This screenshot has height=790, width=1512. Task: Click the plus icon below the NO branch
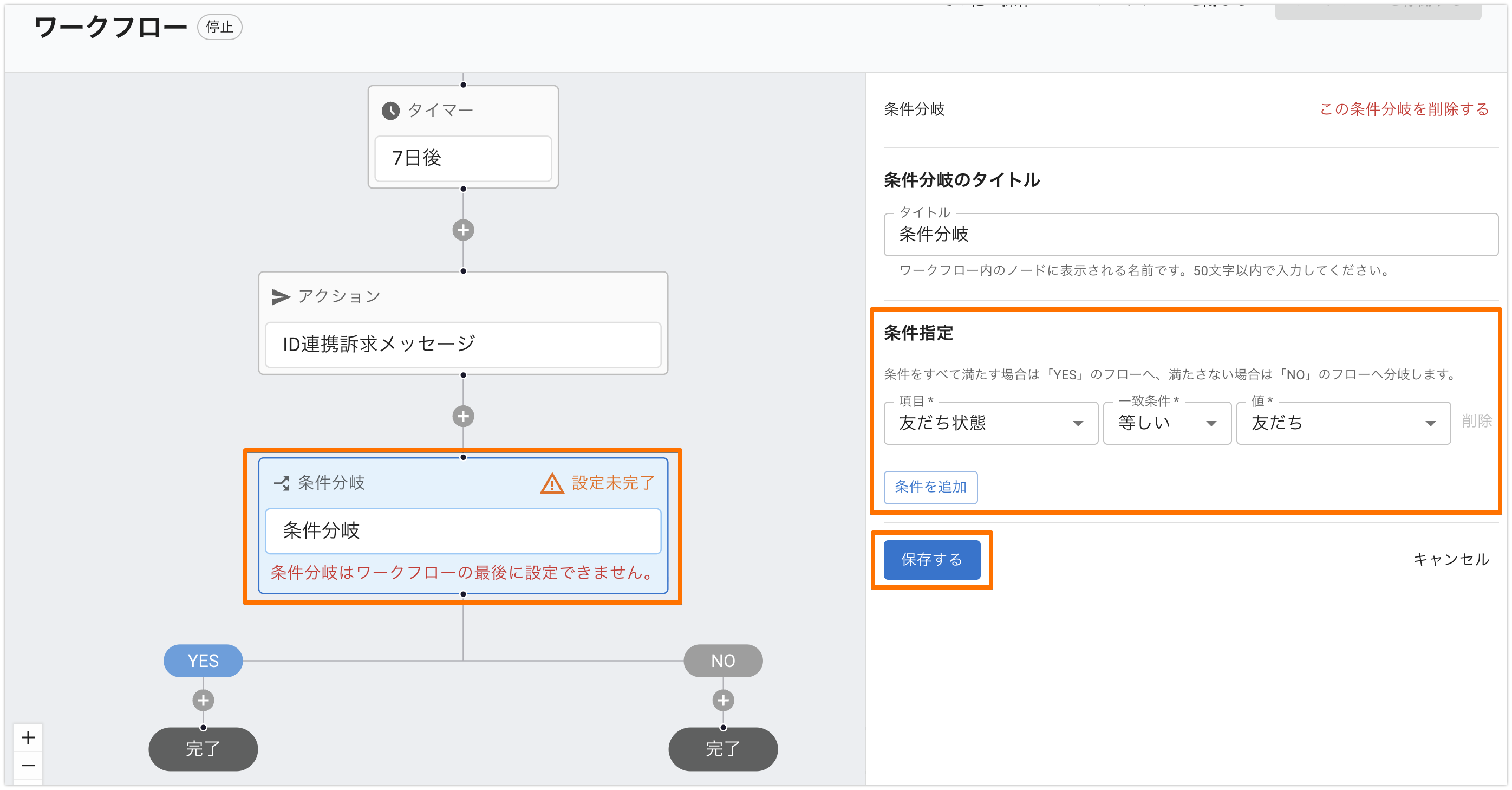click(x=722, y=700)
